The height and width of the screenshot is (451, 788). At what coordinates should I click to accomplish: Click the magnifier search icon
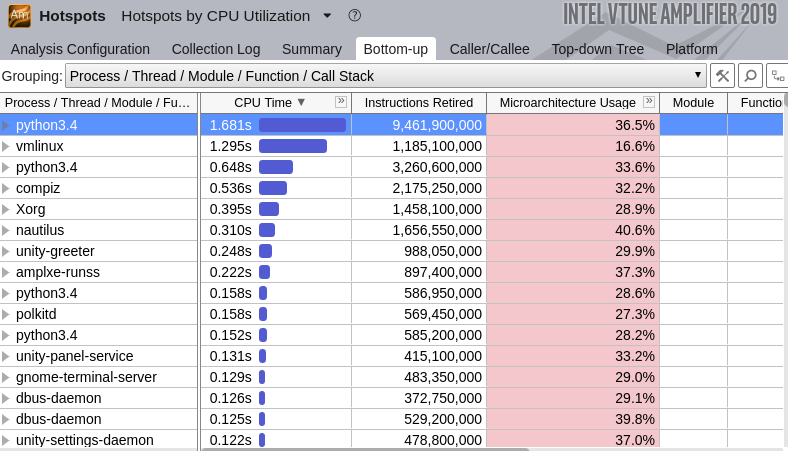(x=750, y=75)
